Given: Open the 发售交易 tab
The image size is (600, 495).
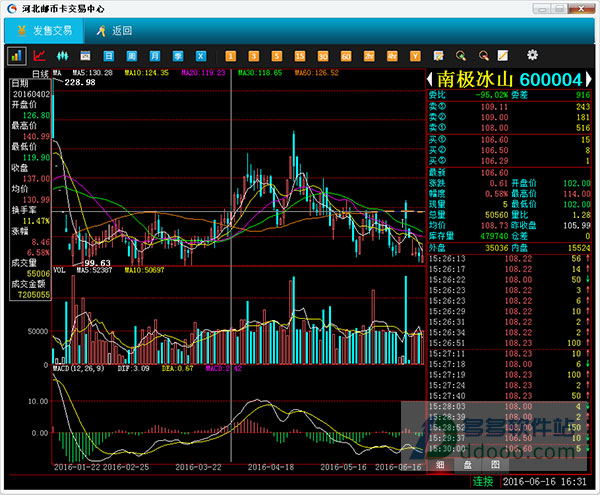Looking at the screenshot, I should coord(44,31).
